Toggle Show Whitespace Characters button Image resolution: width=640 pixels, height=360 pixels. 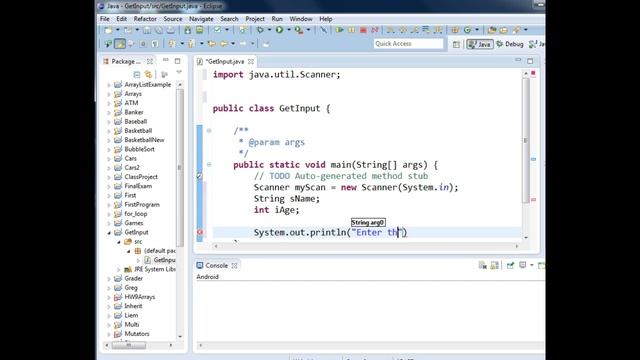click(x=155, y=44)
